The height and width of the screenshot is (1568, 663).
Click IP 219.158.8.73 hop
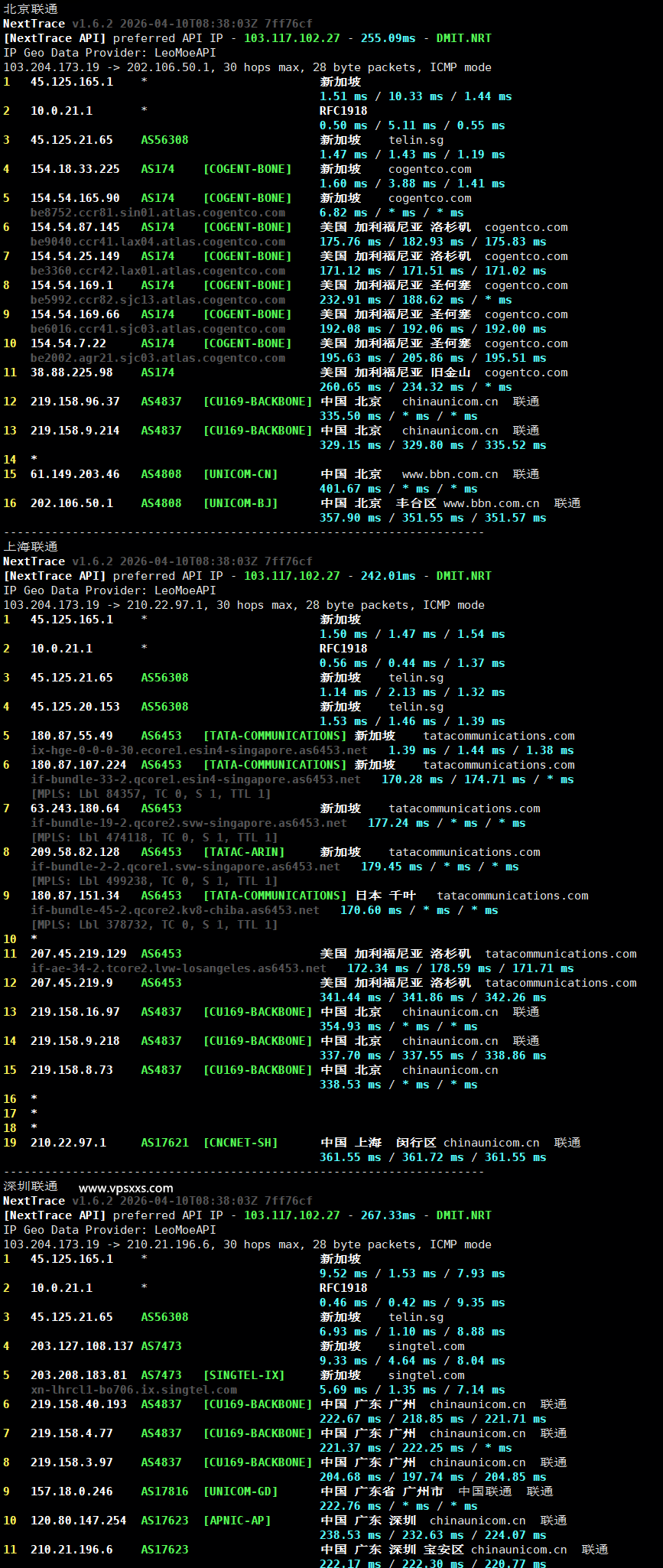click(72, 1070)
